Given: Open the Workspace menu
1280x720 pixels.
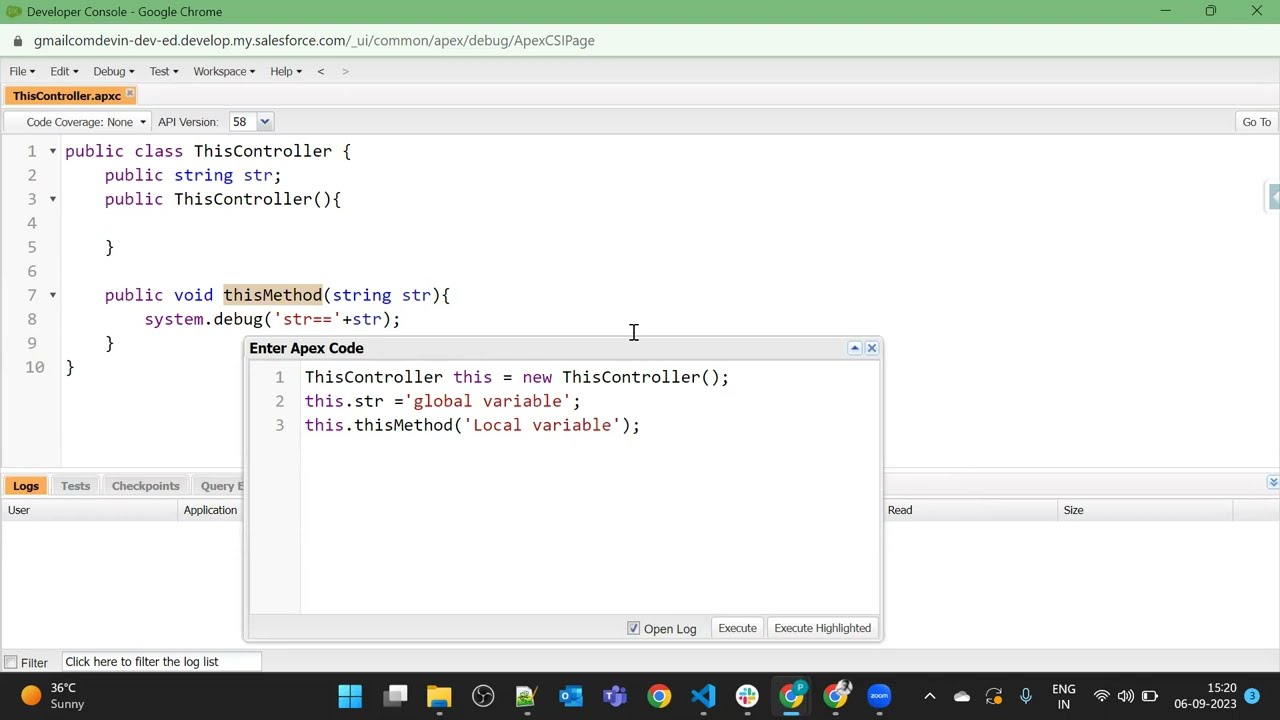Looking at the screenshot, I should pyautogui.click(x=224, y=71).
